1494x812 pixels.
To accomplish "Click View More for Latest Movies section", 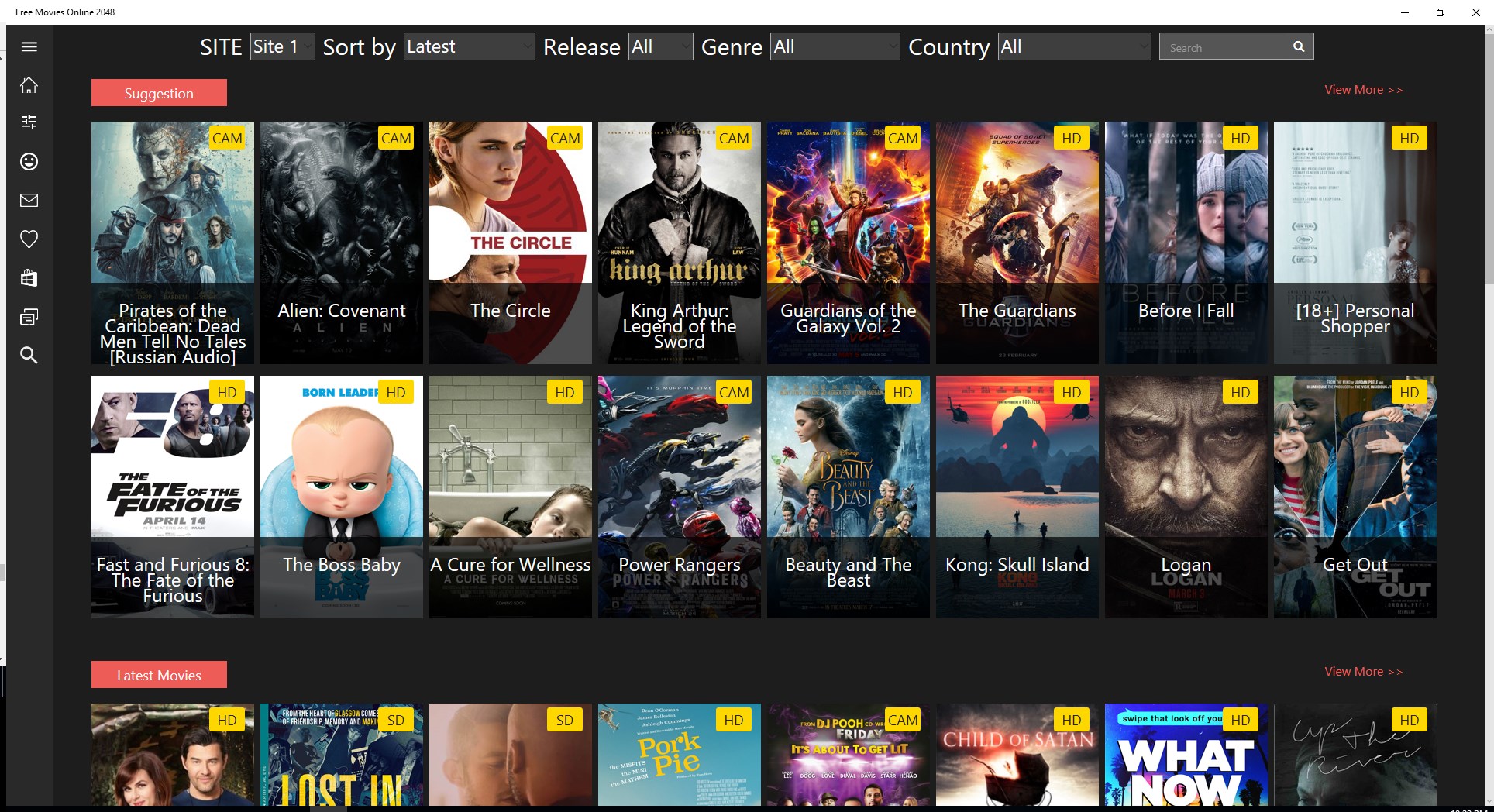I will pyautogui.click(x=1363, y=672).
